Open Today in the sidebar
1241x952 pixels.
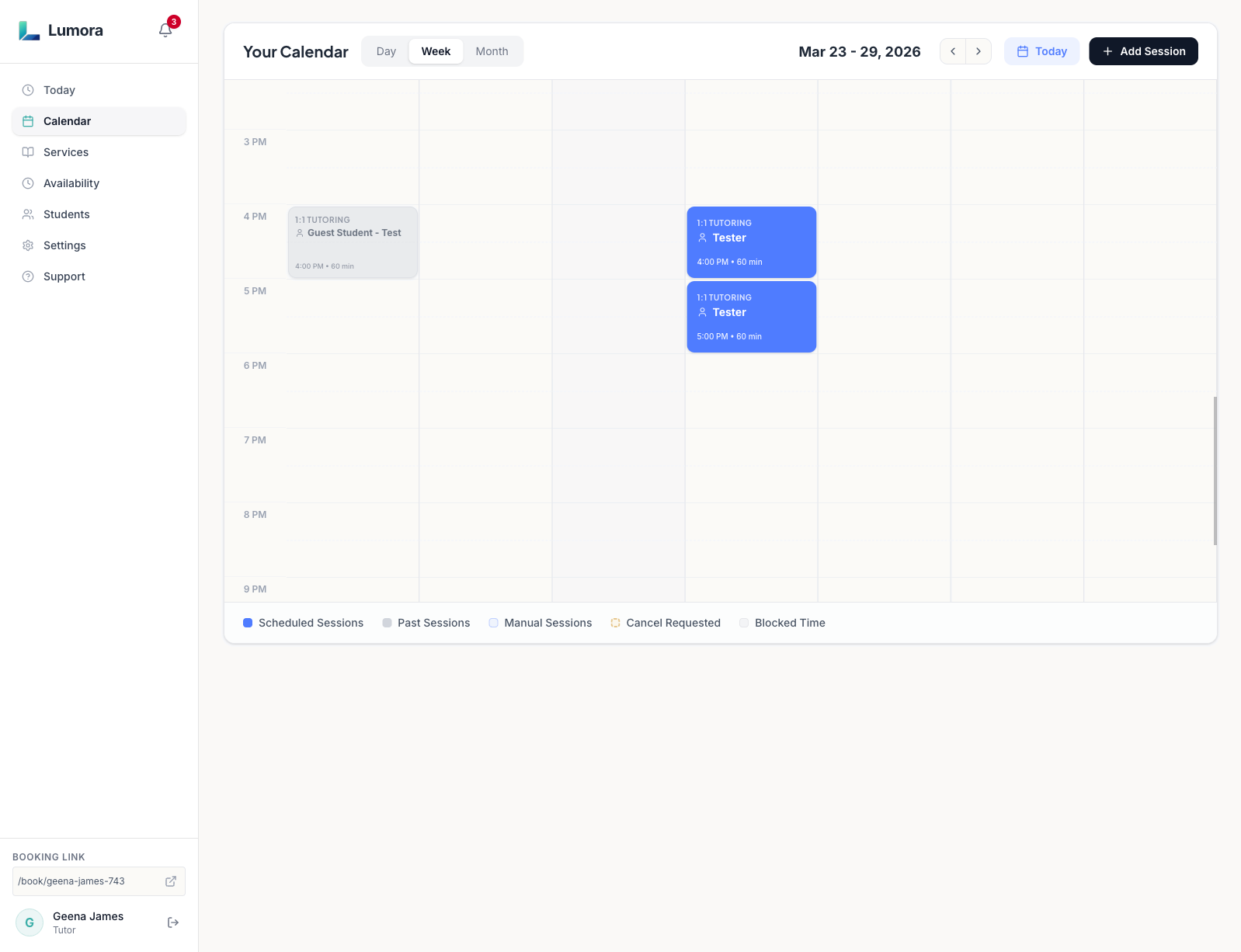(x=99, y=90)
